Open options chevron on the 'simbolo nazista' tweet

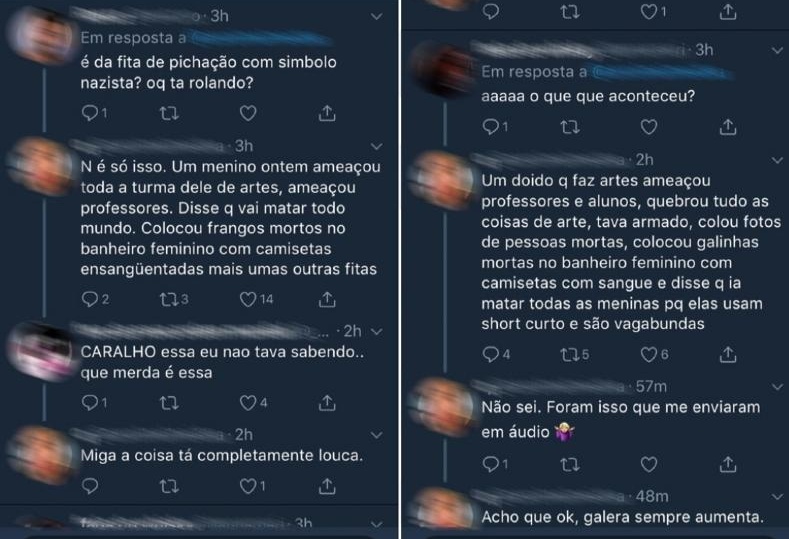click(376, 17)
